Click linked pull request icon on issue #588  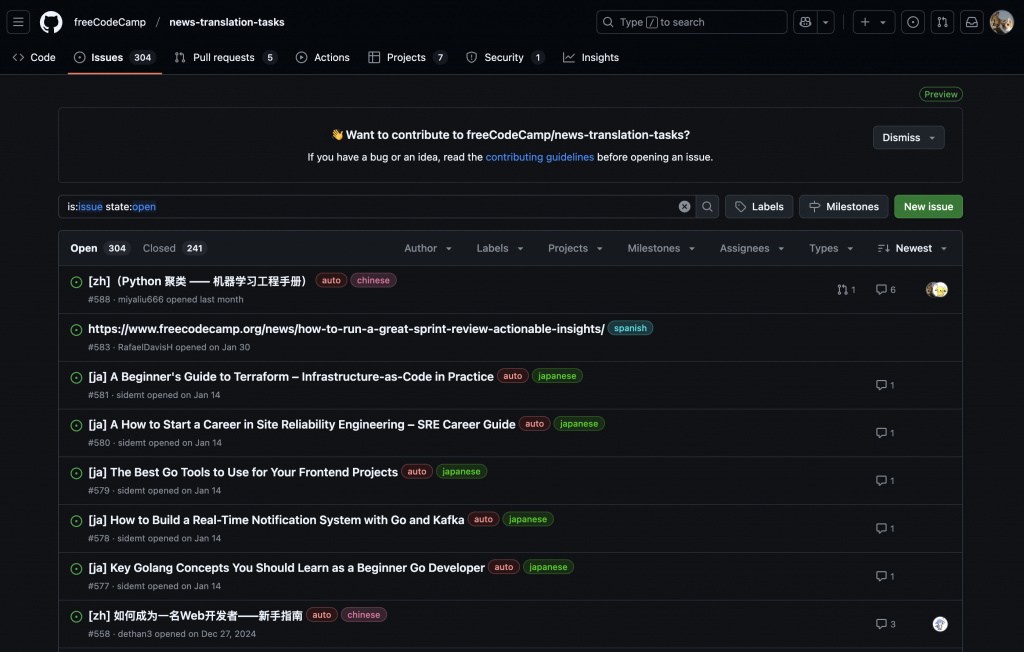click(x=846, y=289)
